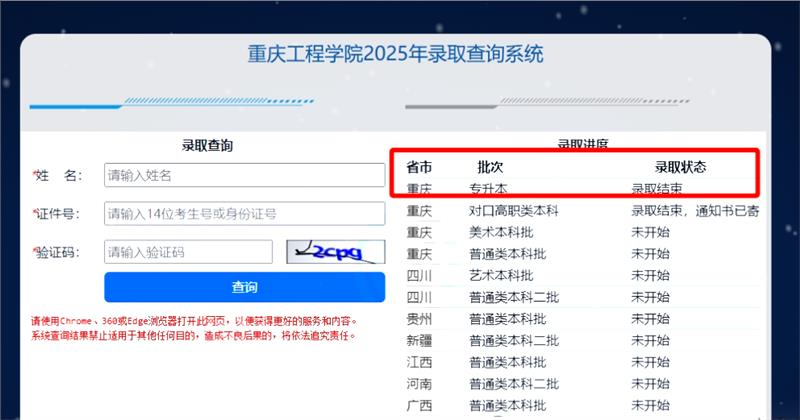Refresh the 2cpg captcha image
Image resolution: width=800 pixels, height=420 pixels.
[336, 252]
